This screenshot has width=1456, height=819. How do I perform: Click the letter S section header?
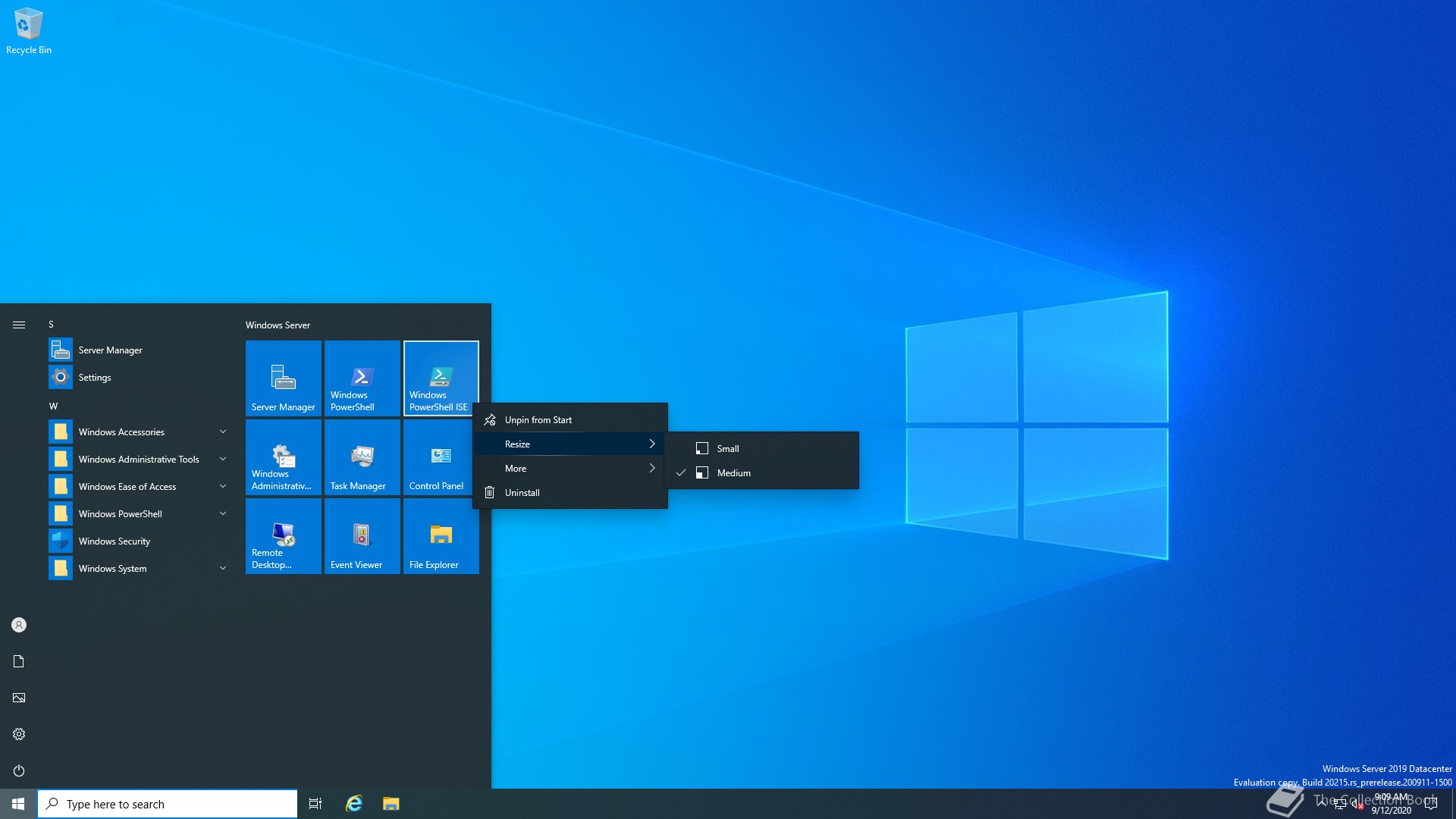(52, 324)
